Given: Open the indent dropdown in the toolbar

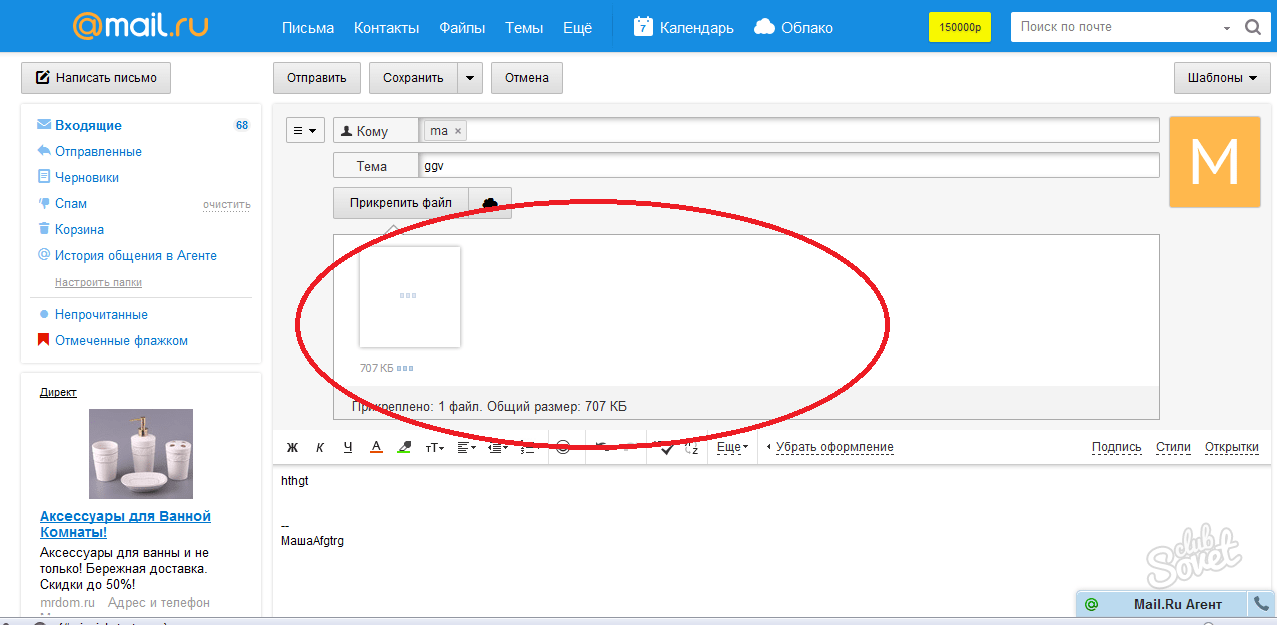Looking at the screenshot, I should coord(498,448).
